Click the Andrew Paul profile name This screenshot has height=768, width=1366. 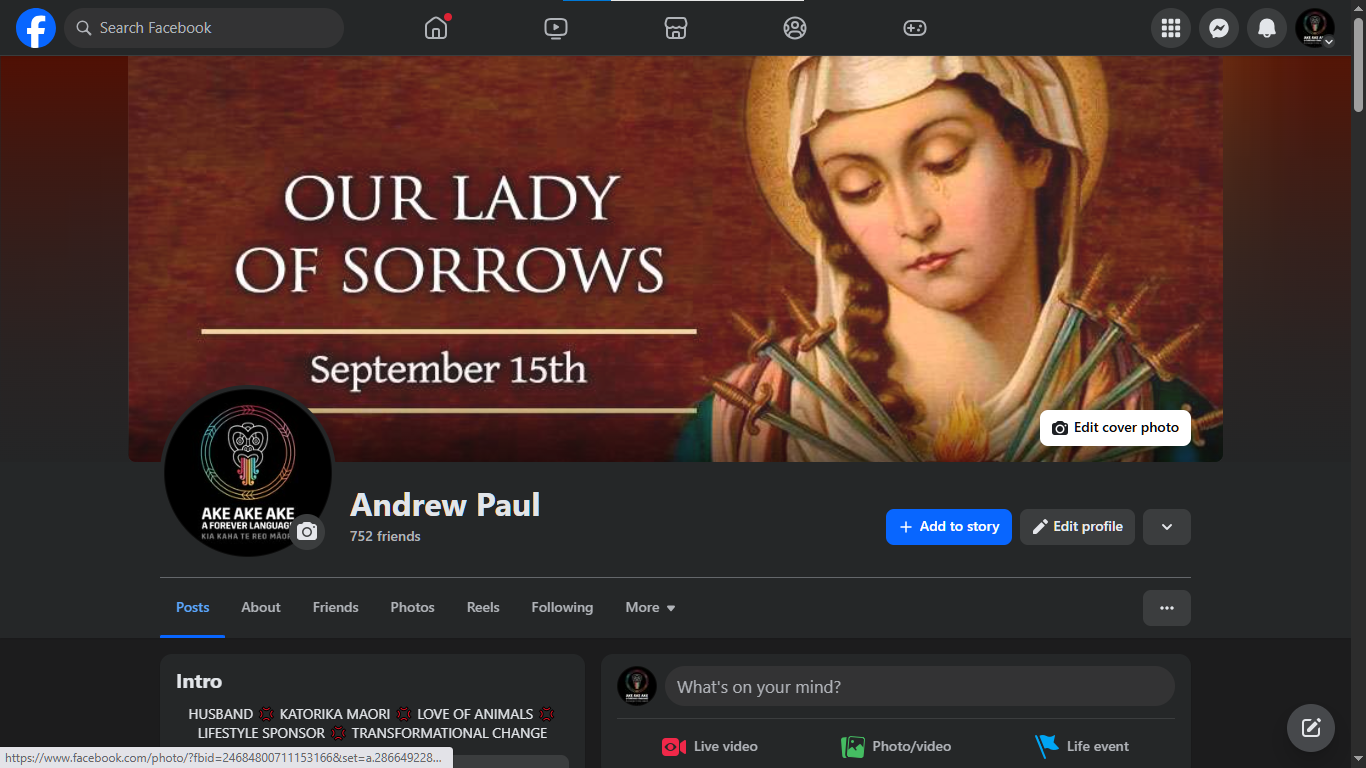point(445,505)
